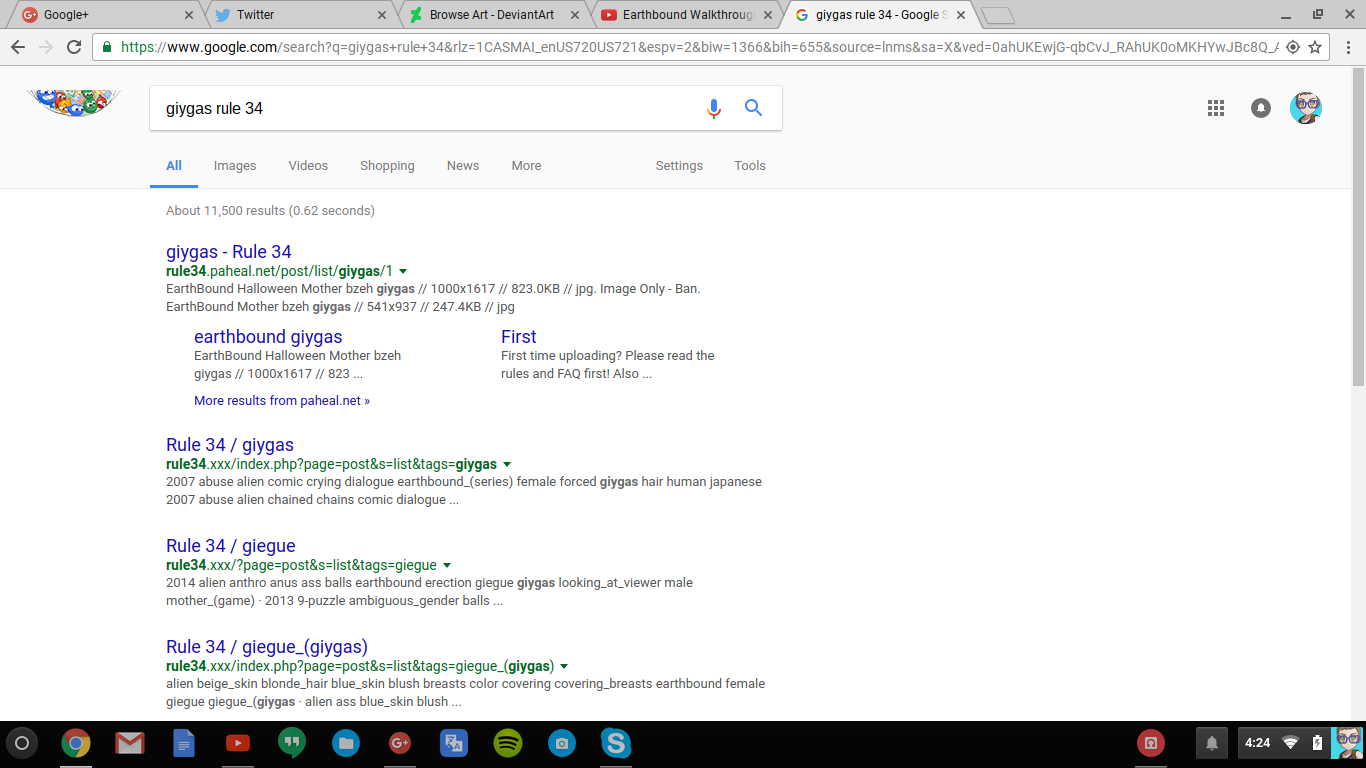Open the Files app from the shelf
This screenshot has width=1366, height=768.
[x=346, y=743]
